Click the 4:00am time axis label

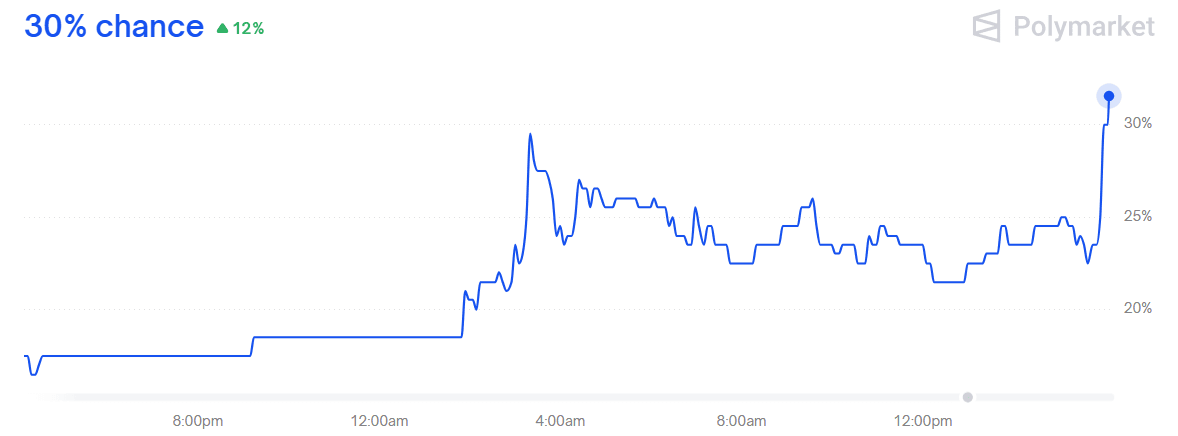(x=560, y=421)
